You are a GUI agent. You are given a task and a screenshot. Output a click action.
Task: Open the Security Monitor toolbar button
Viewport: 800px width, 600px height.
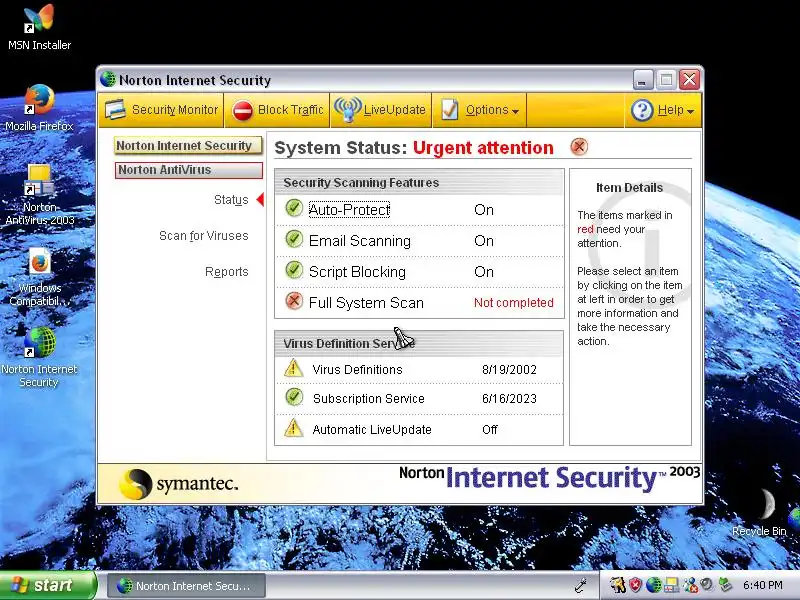point(161,110)
